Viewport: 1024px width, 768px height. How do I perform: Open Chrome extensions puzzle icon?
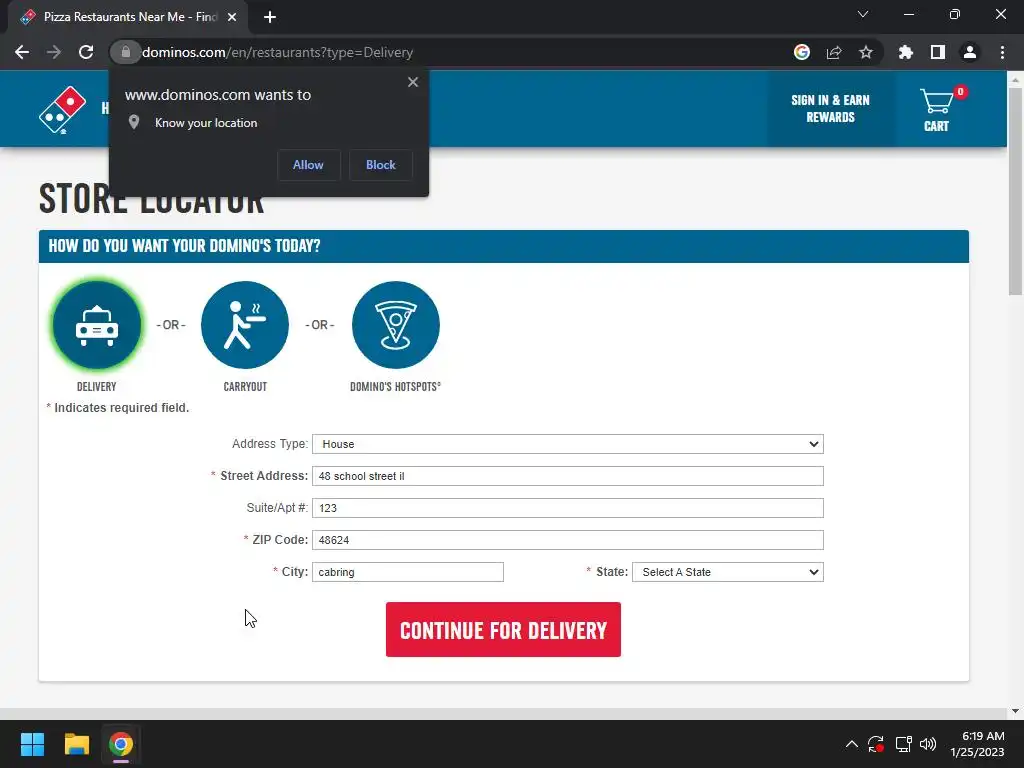click(906, 52)
